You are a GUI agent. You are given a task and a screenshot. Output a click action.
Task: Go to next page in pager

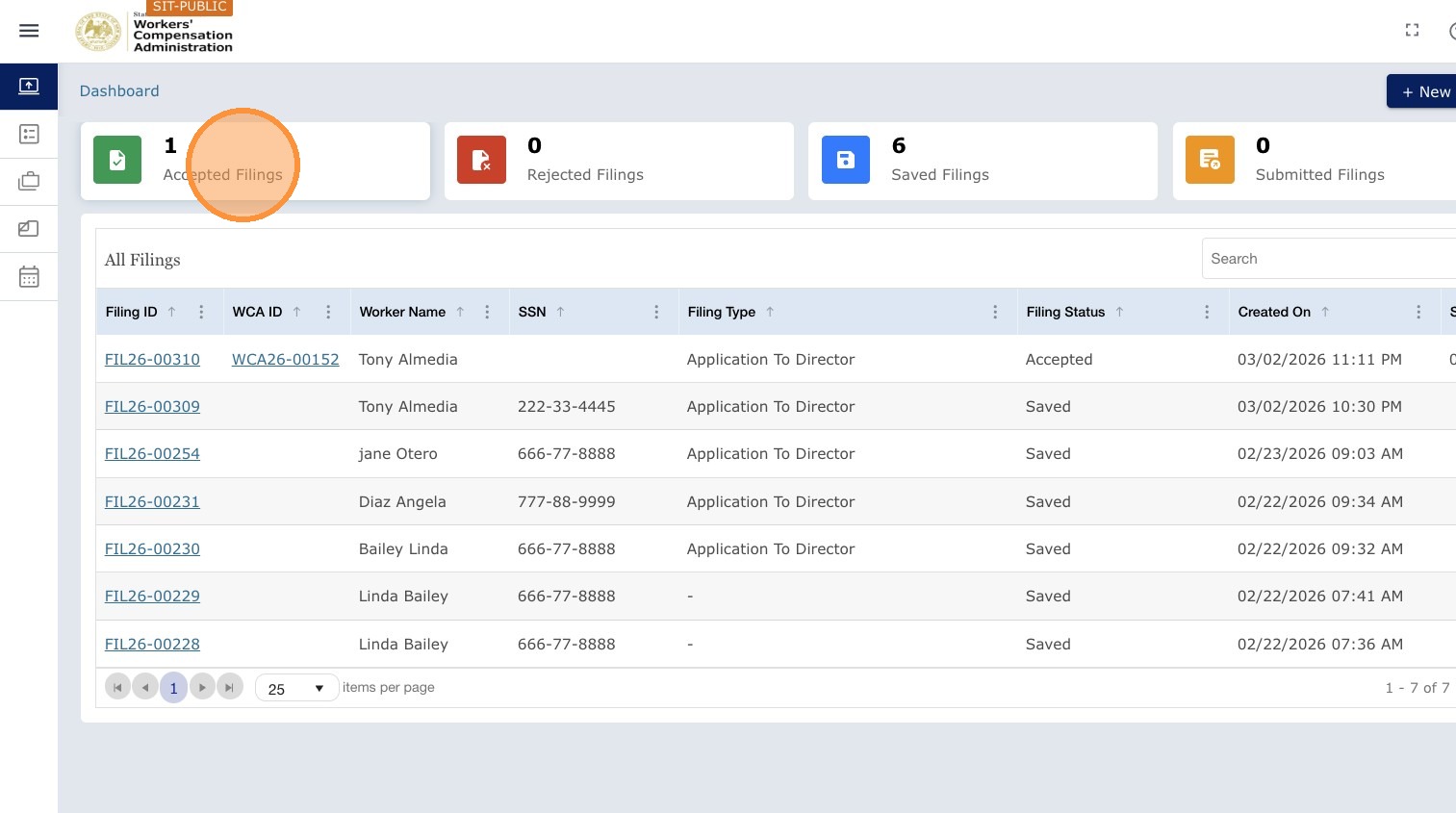[202, 687]
